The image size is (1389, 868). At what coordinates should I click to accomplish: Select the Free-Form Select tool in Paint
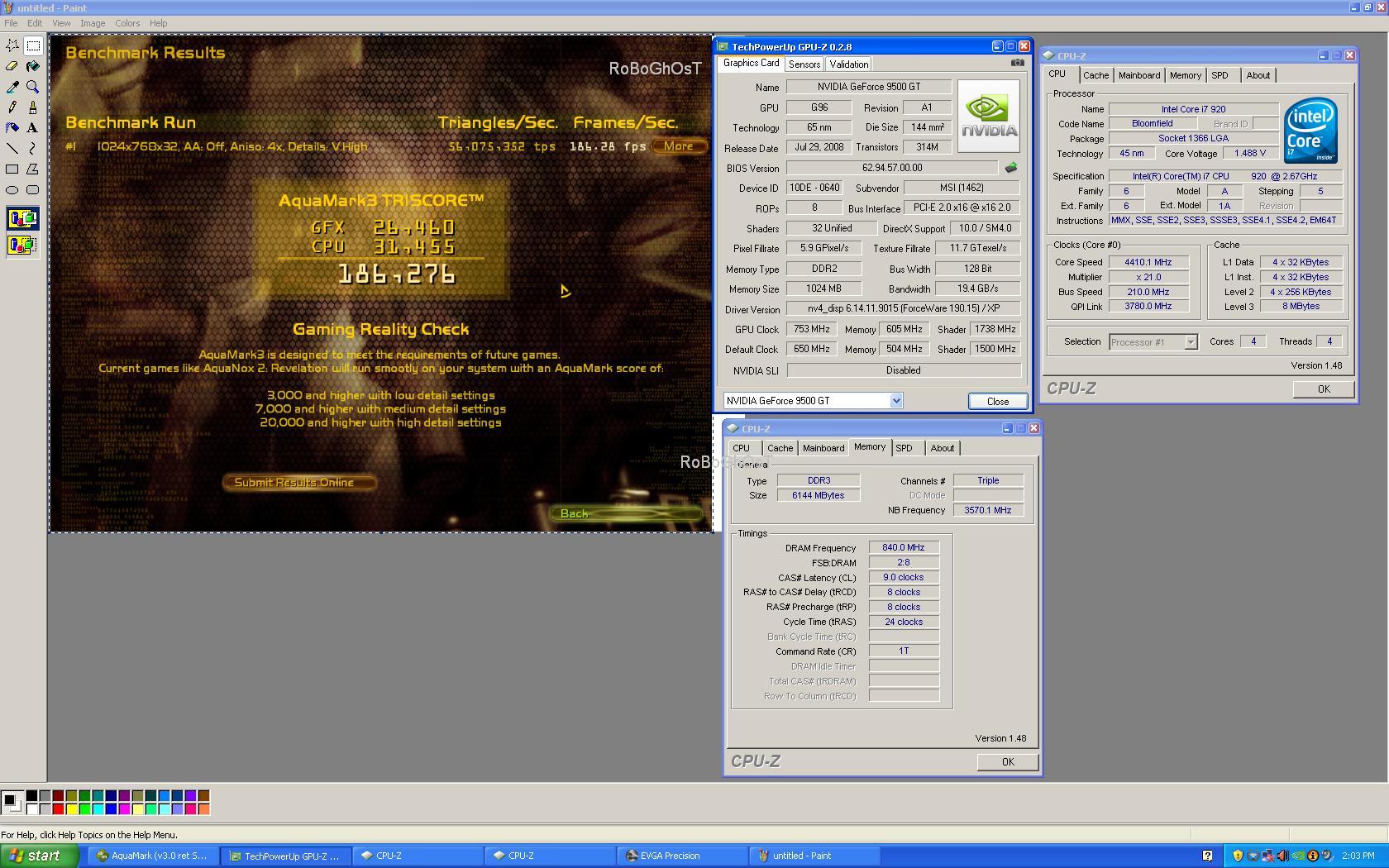pyautogui.click(x=12, y=45)
